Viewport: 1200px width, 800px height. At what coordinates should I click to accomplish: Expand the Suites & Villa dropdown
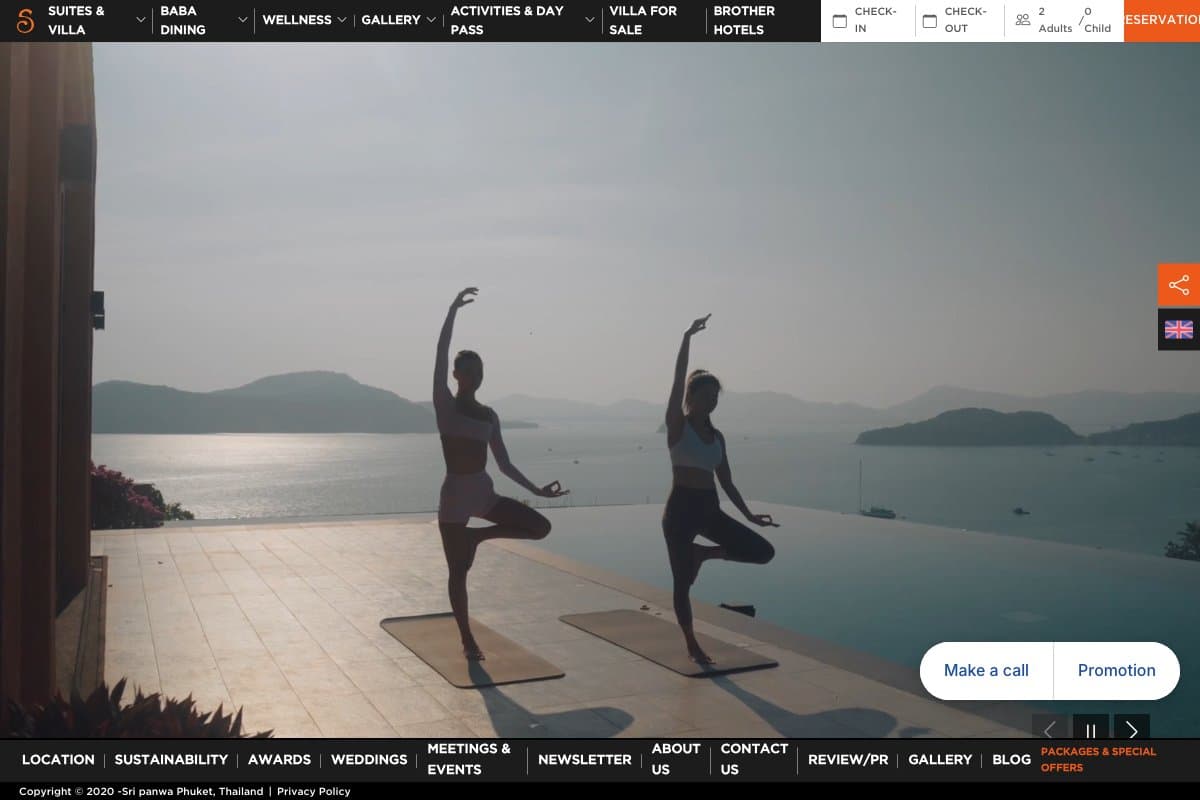140,20
